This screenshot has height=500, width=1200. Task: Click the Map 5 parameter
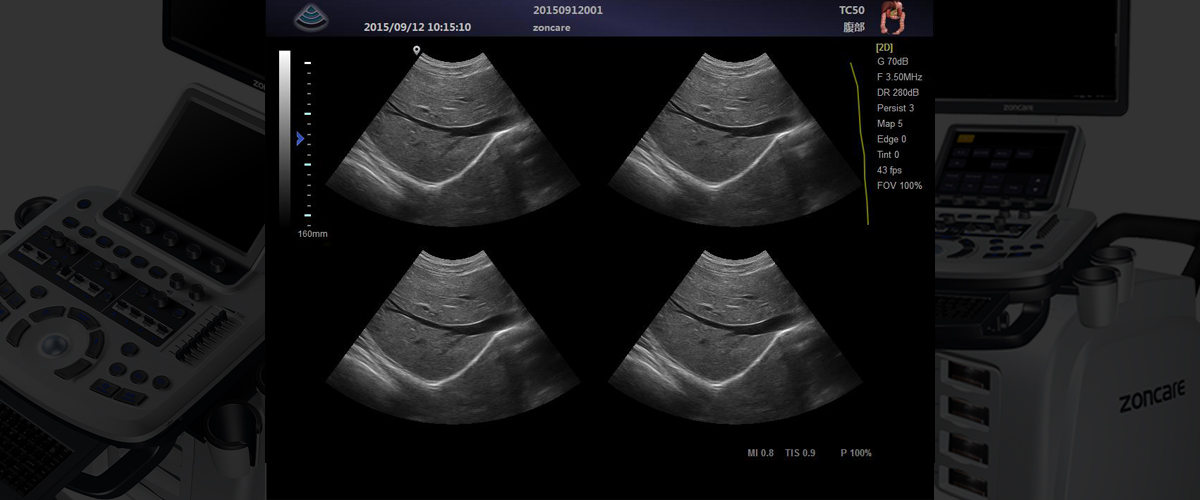click(889, 124)
